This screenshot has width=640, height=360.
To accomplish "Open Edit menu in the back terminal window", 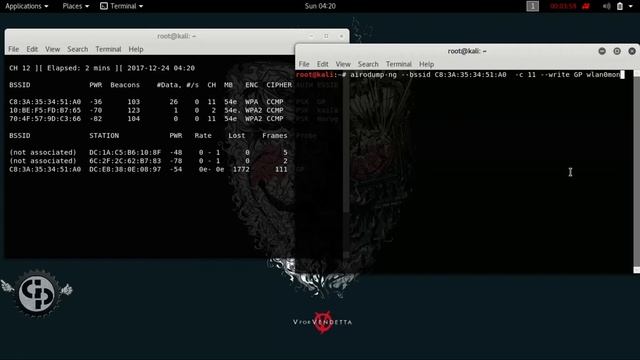I will 32,49.
